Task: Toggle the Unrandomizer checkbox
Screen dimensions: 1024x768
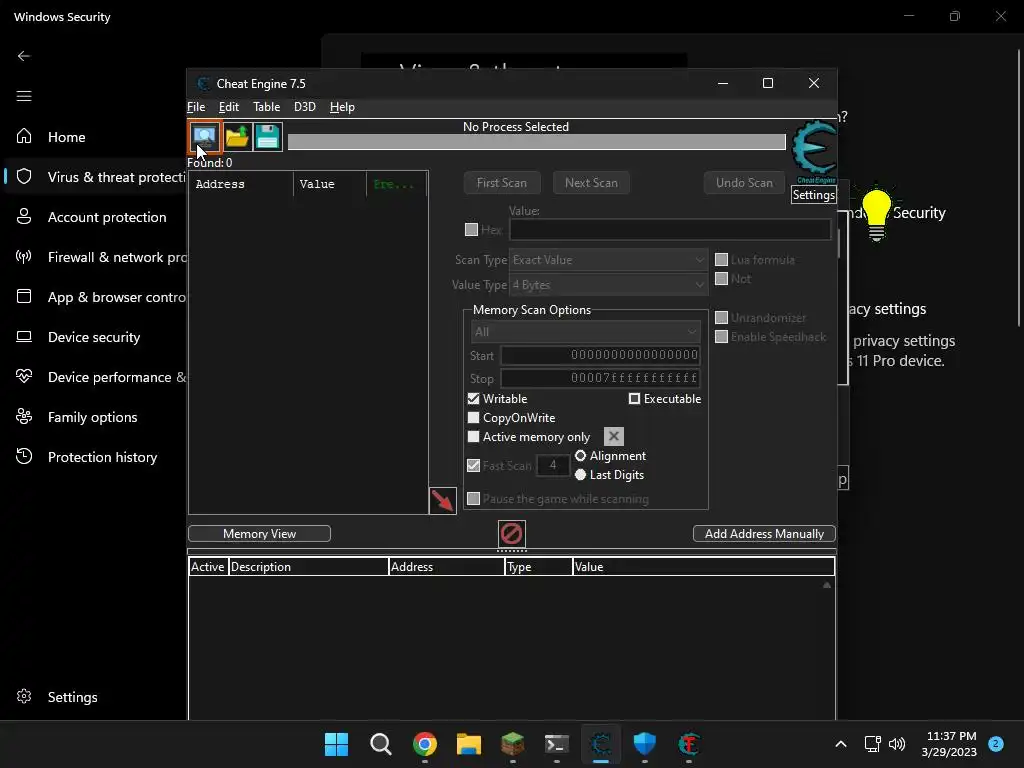Action: click(721, 317)
